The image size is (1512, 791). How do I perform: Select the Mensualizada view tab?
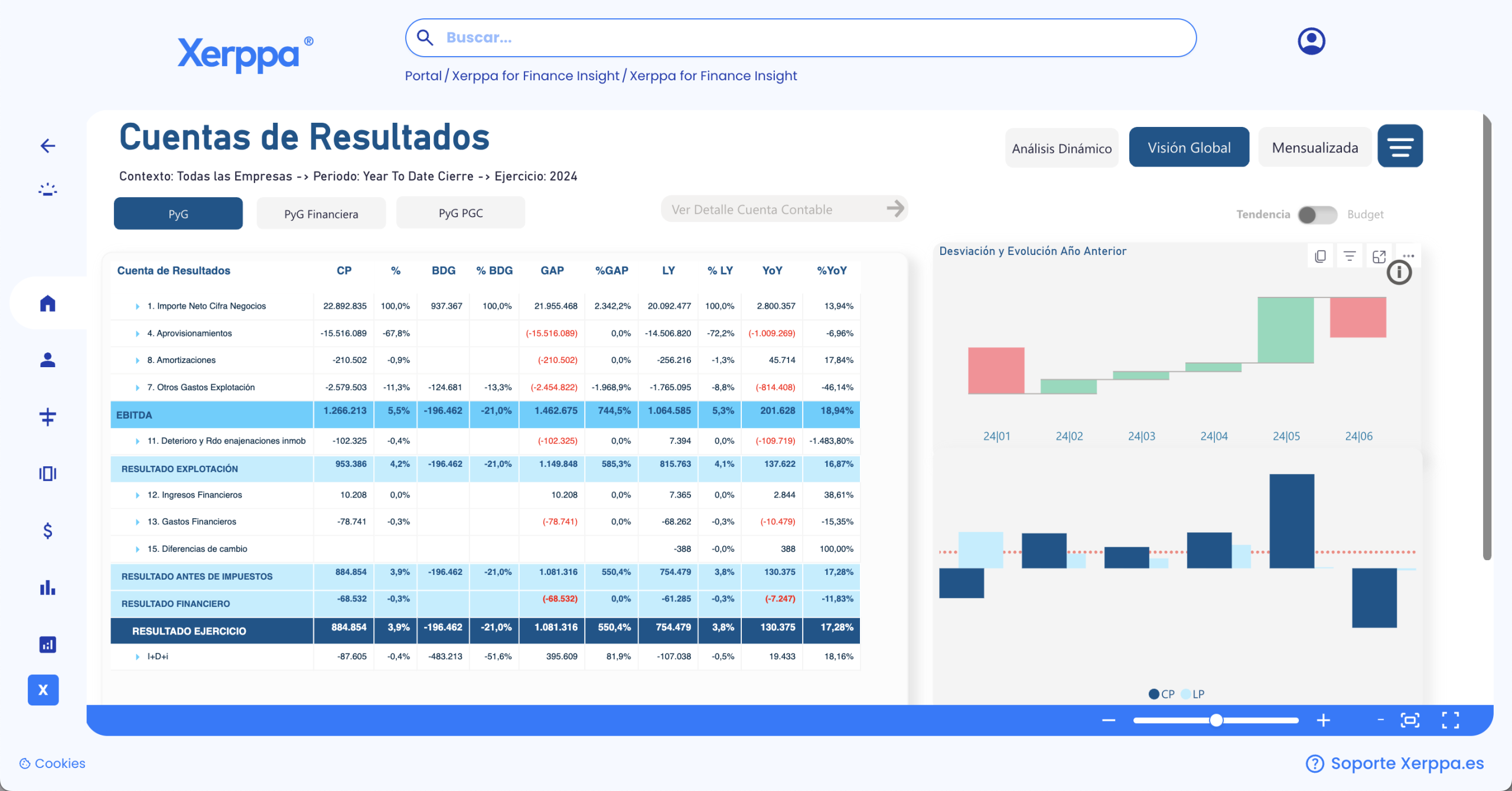[1315, 148]
